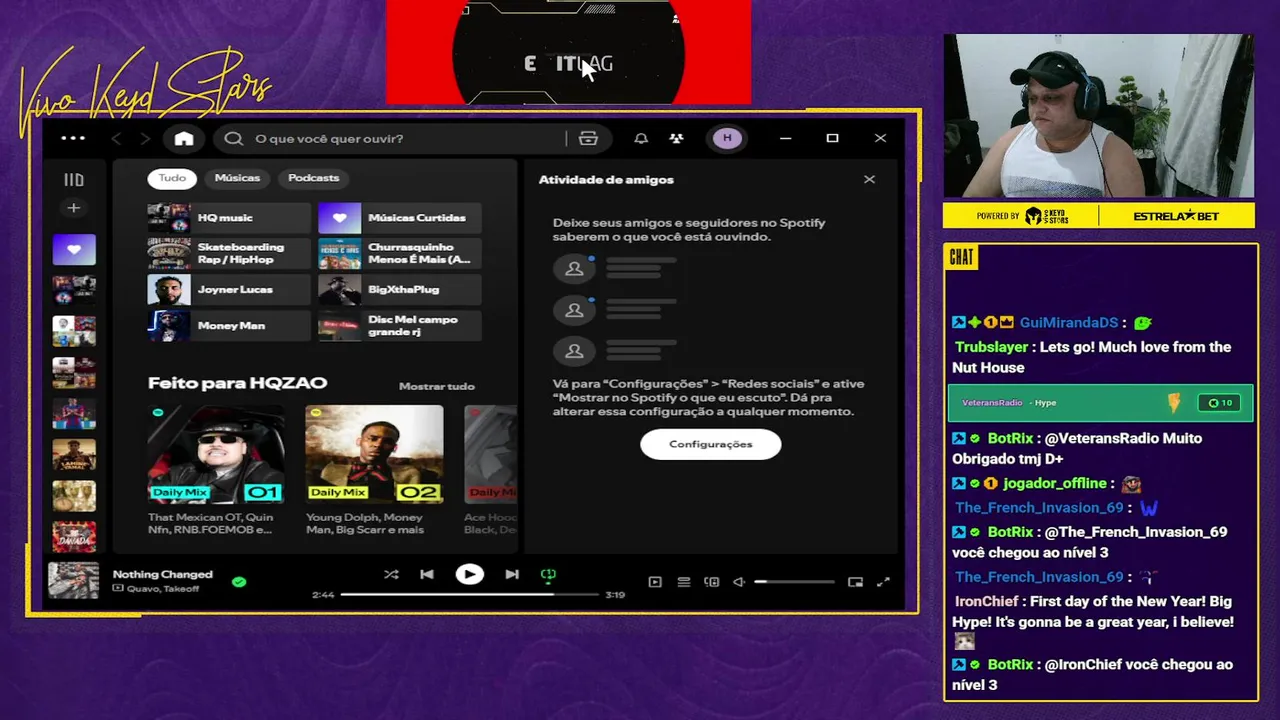Click the 2:44 elapsed time label

coord(323,595)
